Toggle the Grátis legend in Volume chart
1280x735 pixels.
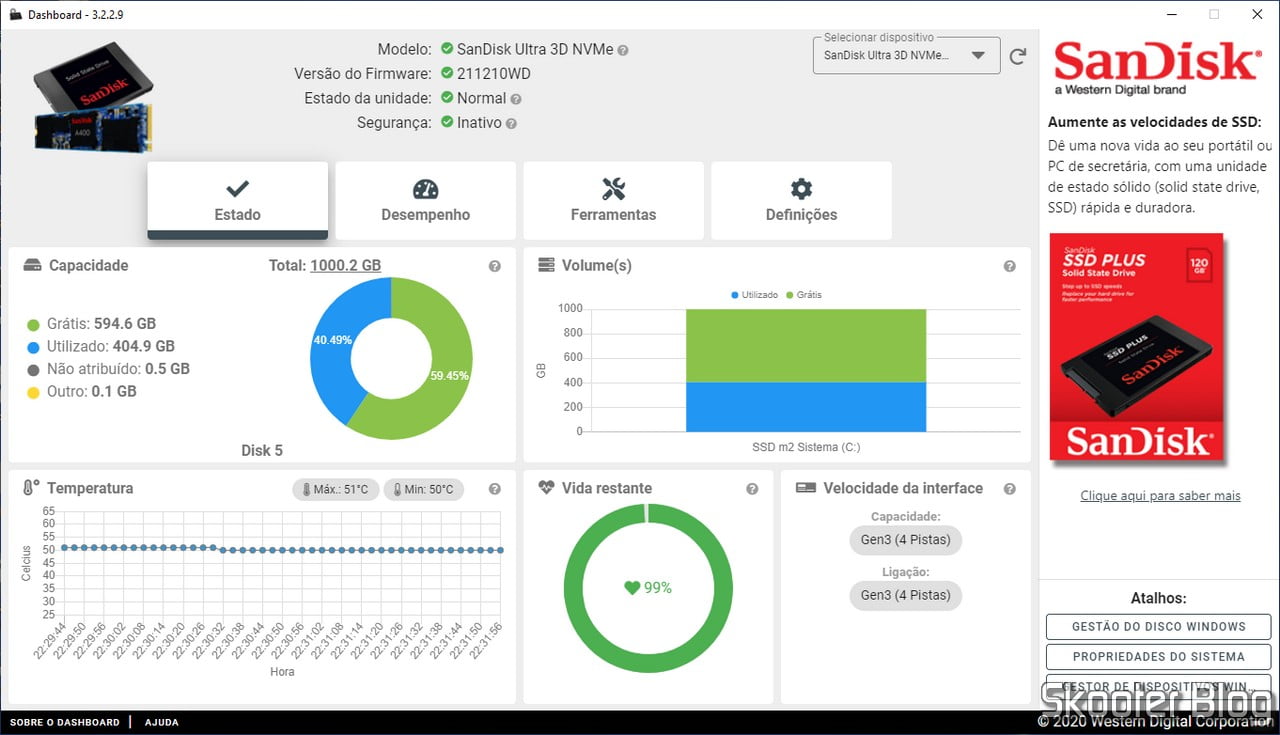804,295
